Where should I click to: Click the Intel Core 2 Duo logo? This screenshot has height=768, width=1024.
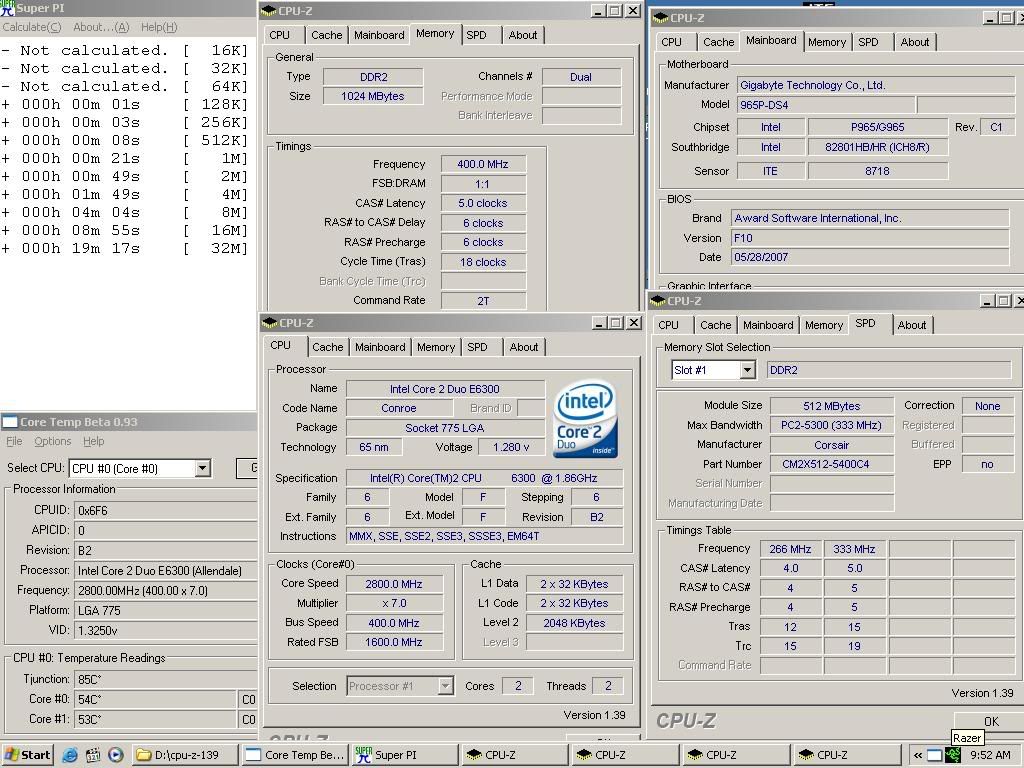click(x=585, y=418)
